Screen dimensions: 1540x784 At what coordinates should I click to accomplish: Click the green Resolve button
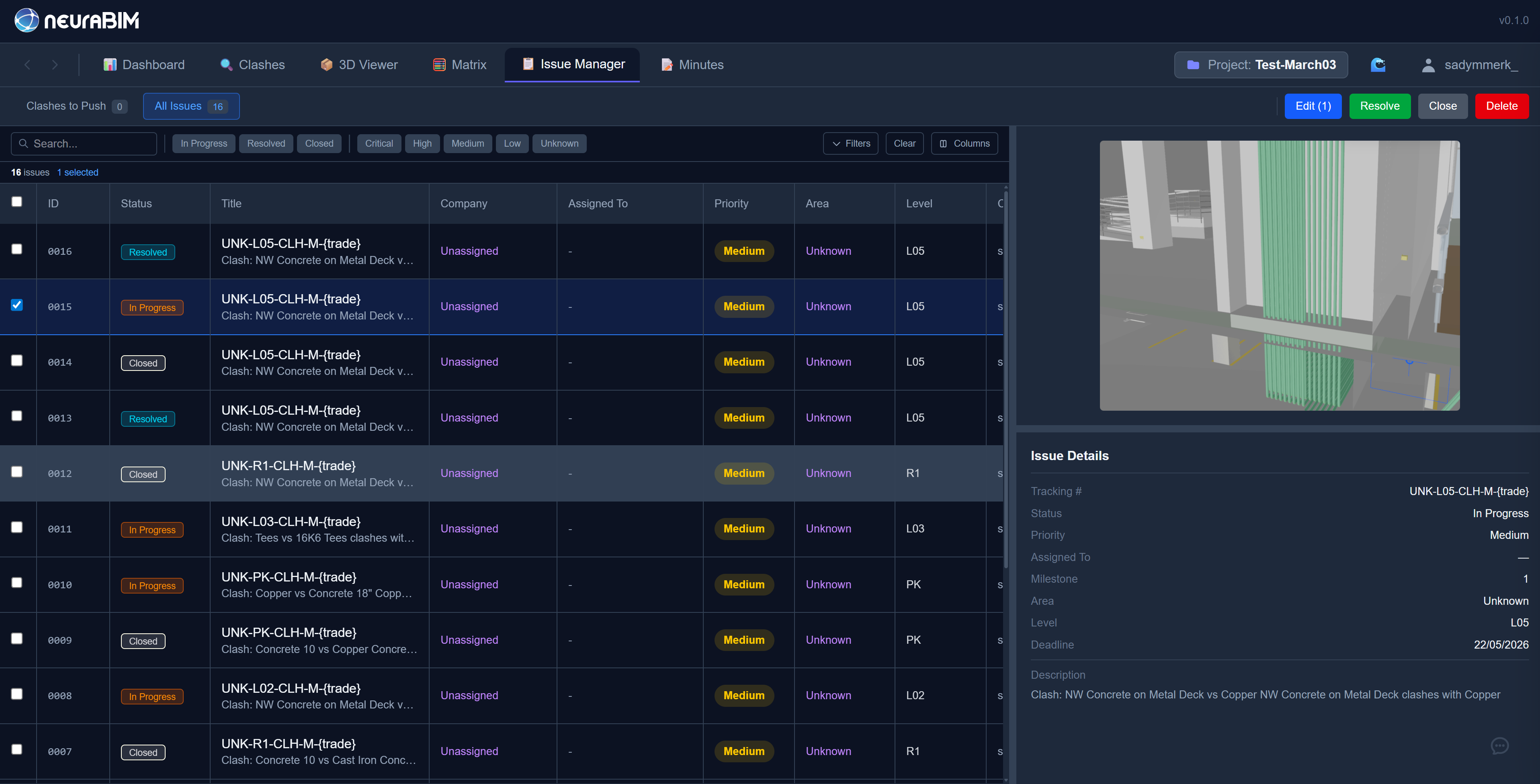1380,106
